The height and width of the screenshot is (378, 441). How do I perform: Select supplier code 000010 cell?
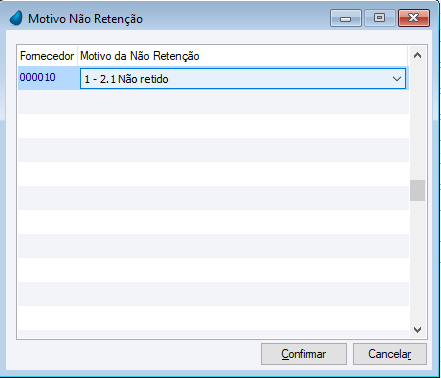pyautogui.click(x=48, y=78)
